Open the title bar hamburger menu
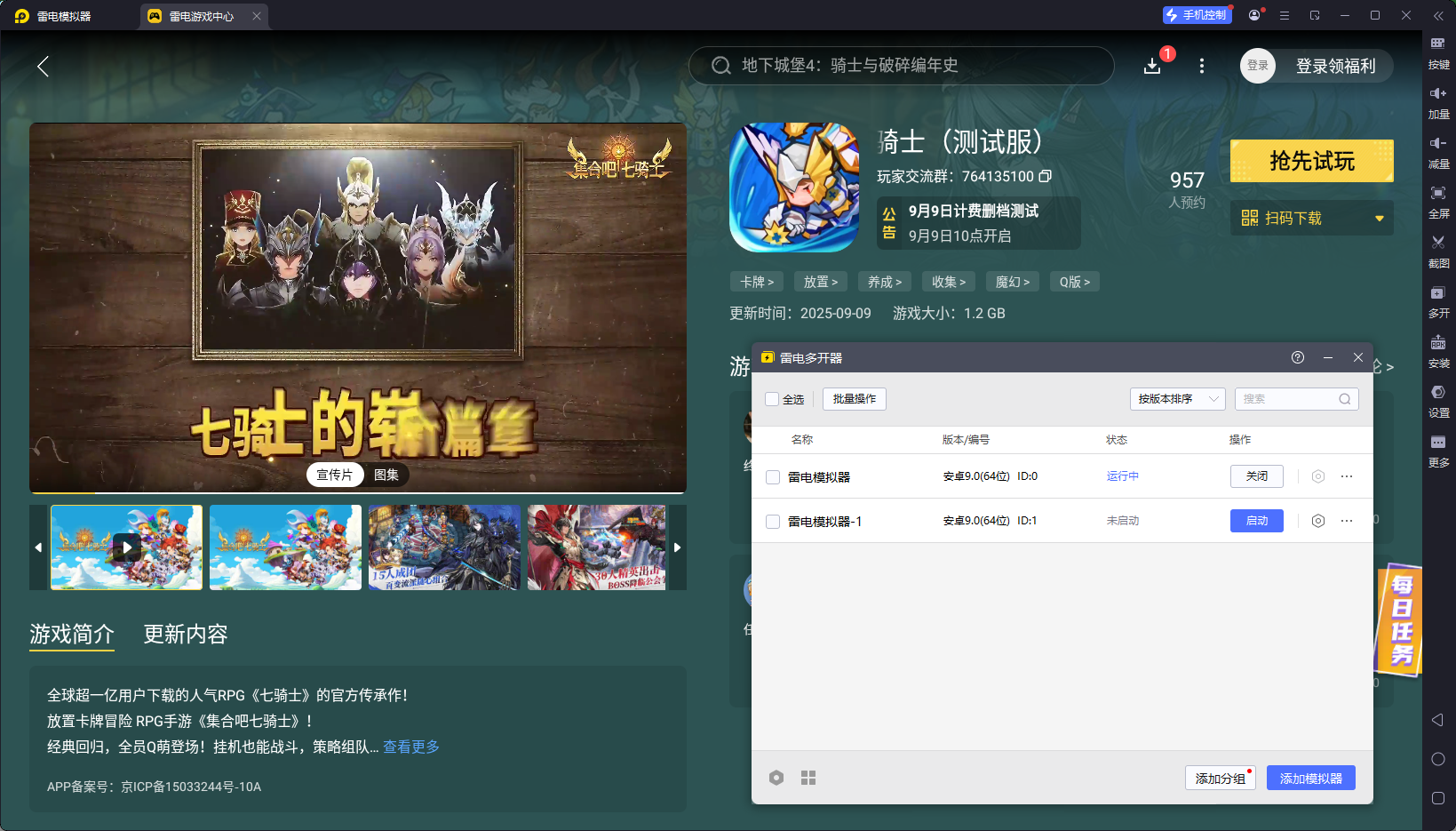Viewport: 1456px width, 831px height. (x=1285, y=15)
